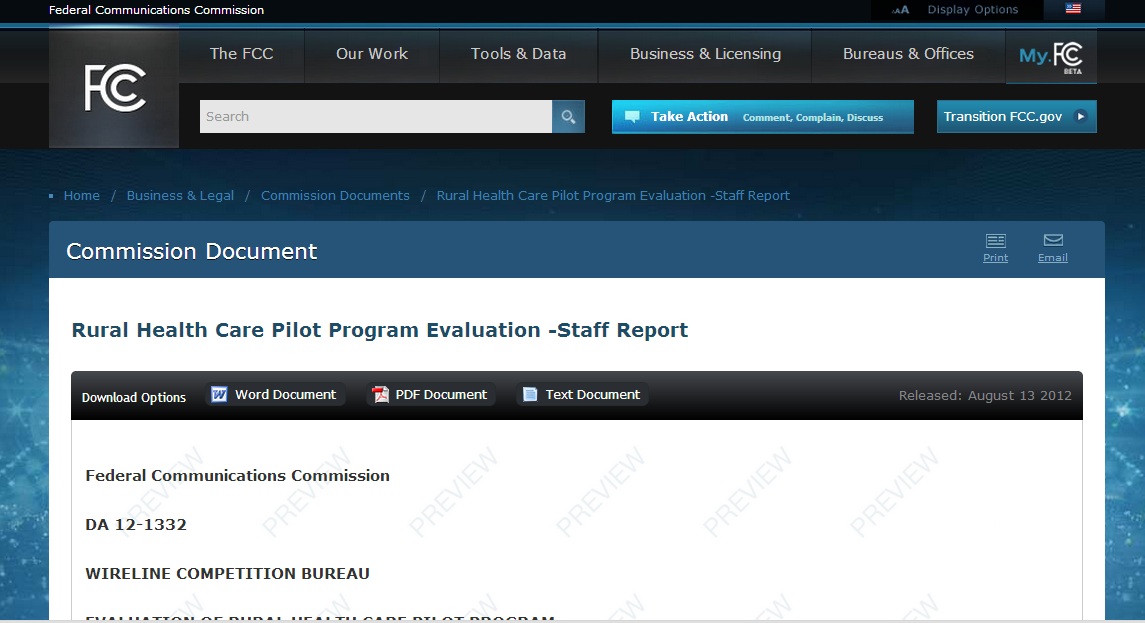Click the Text Document icon
This screenshot has width=1145, height=623.
coord(530,394)
